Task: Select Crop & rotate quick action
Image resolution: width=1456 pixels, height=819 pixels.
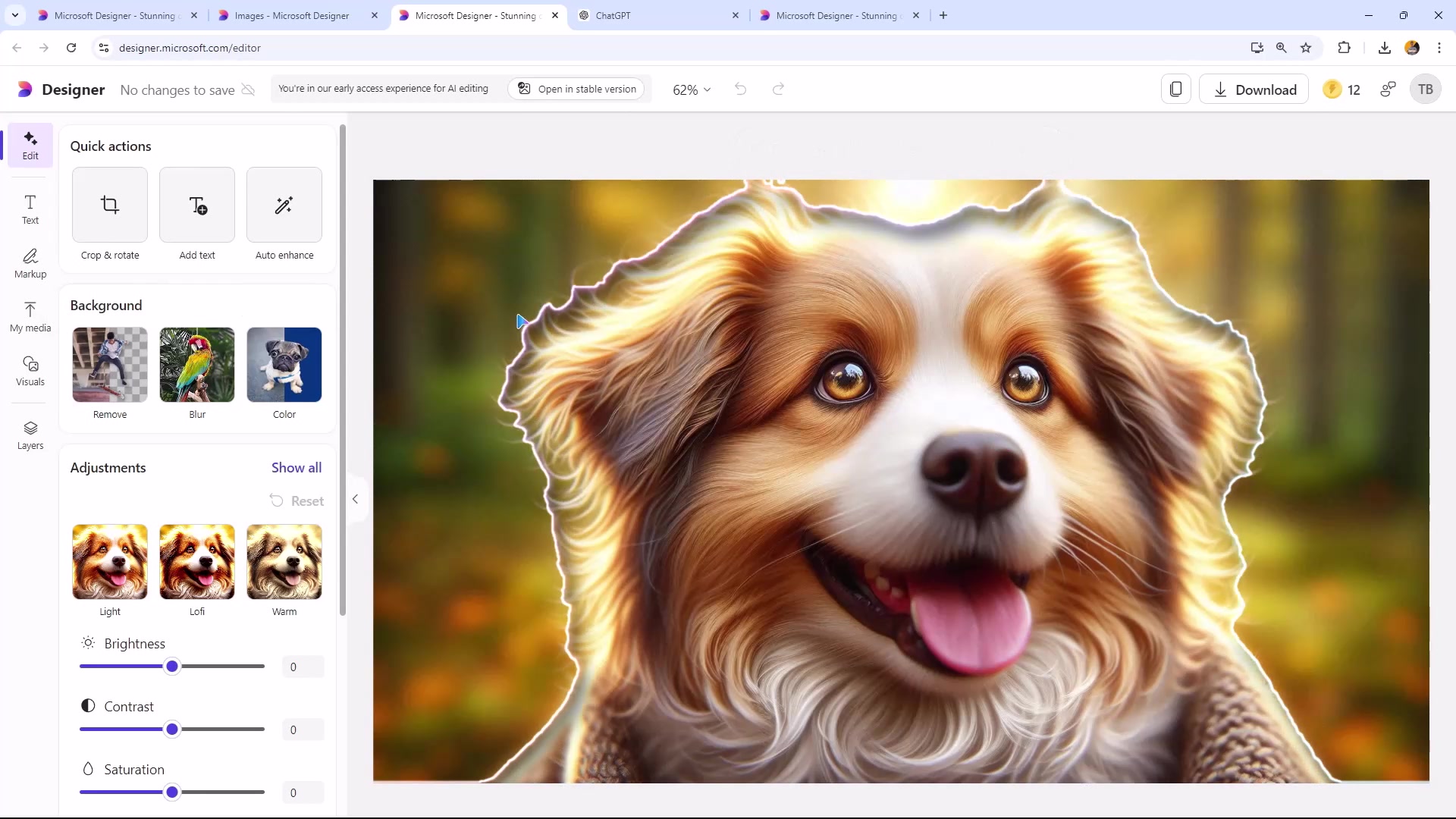Action: tap(110, 205)
